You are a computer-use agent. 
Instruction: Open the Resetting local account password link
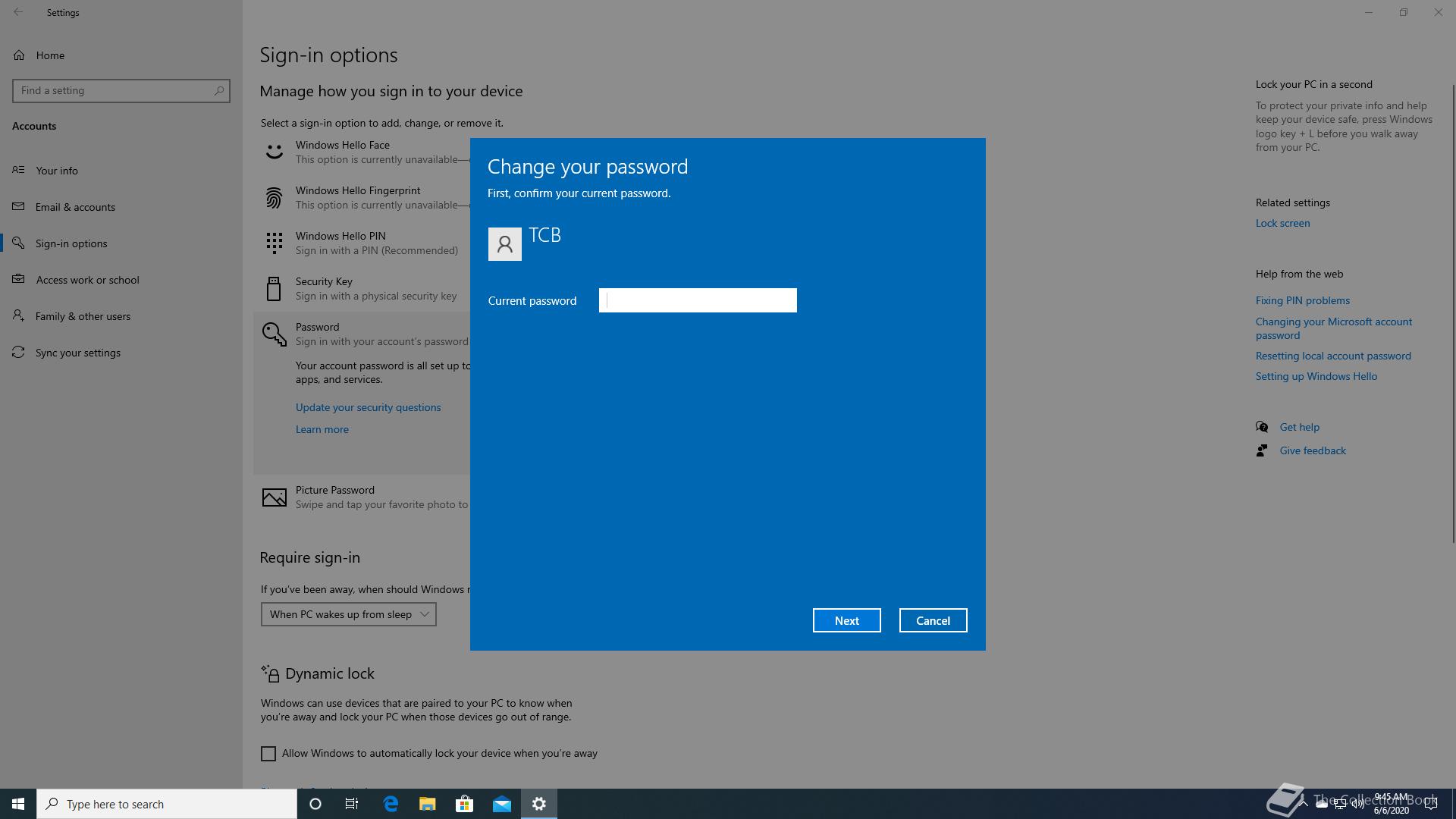point(1332,356)
